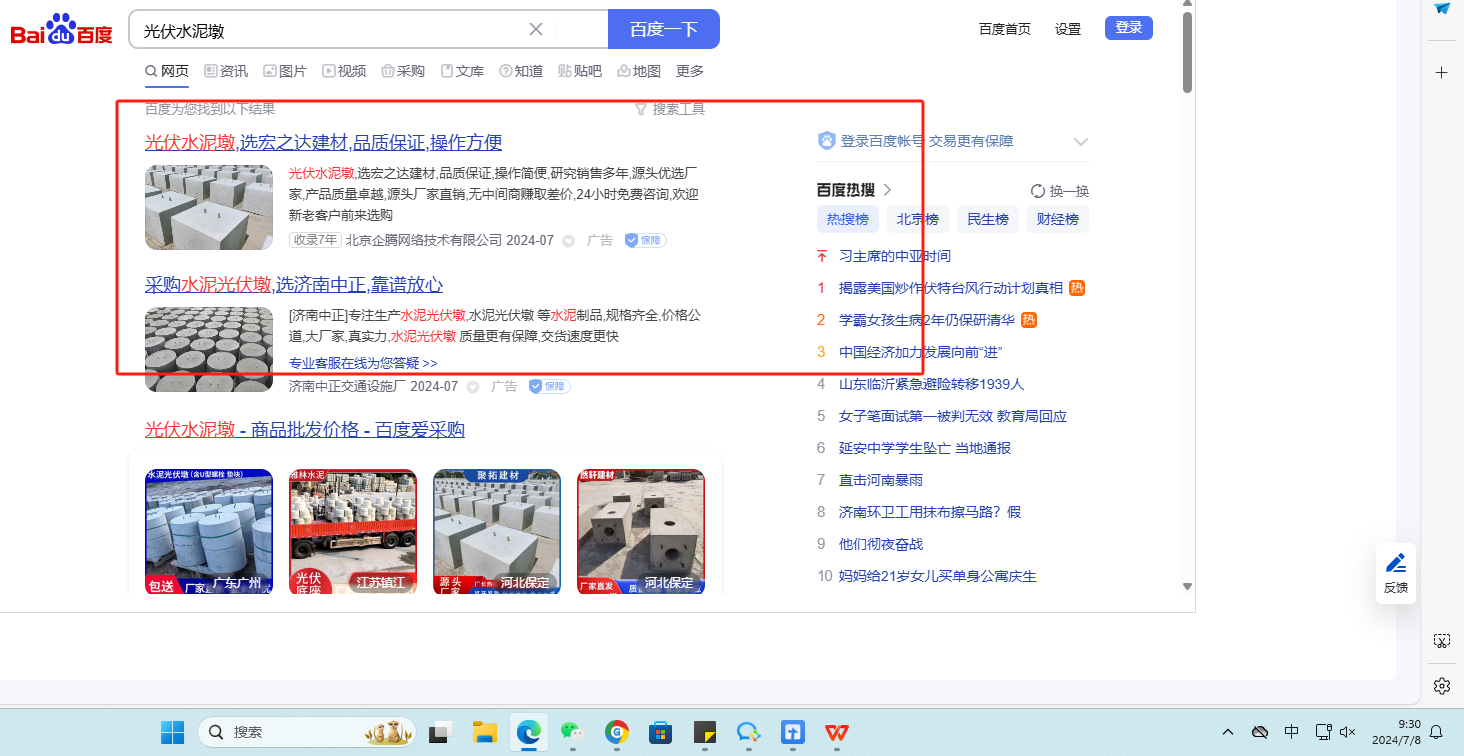Open the 贴吧 tab

(580, 71)
